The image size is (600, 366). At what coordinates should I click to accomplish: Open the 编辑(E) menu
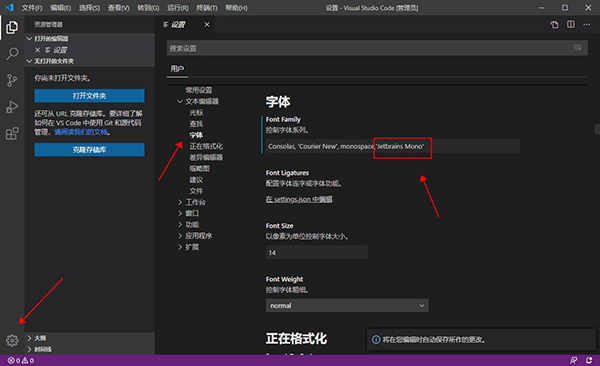click(60, 8)
